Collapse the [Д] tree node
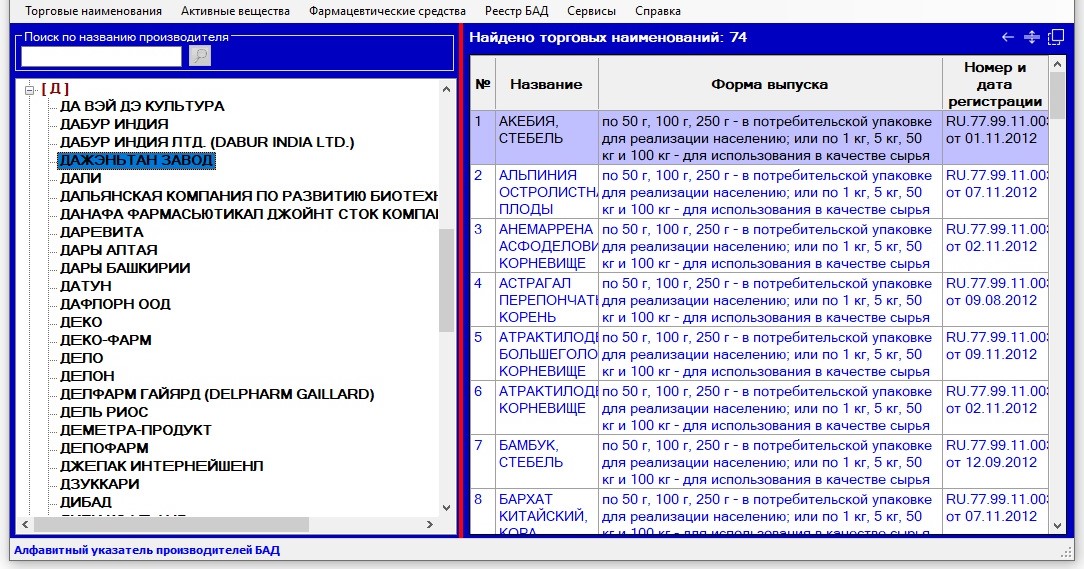This screenshot has height=569, width=1084. click(x=29, y=89)
